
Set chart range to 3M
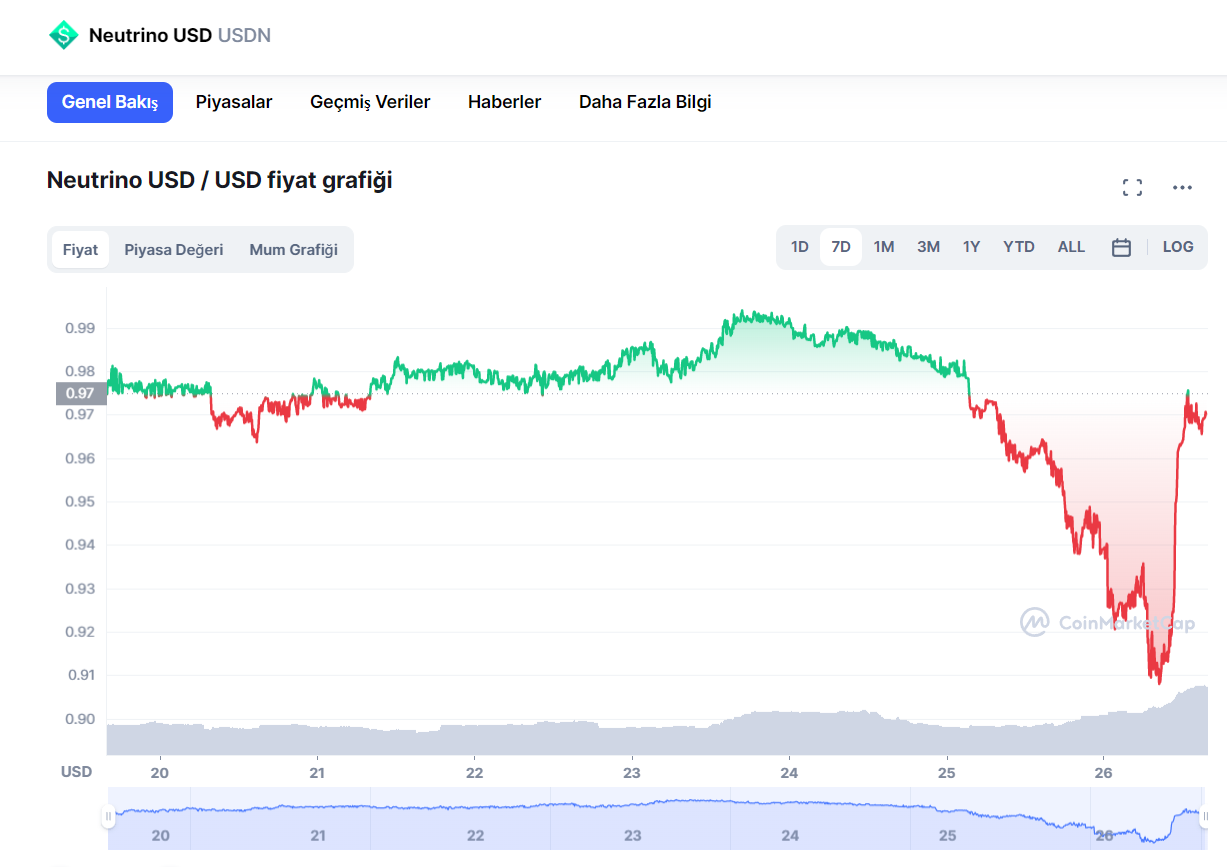click(928, 247)
